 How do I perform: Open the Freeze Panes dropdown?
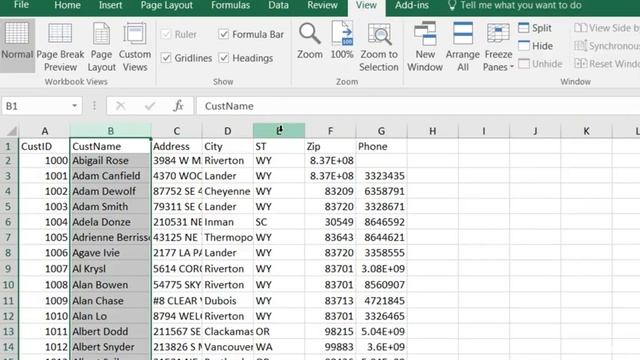click(498, 47)
